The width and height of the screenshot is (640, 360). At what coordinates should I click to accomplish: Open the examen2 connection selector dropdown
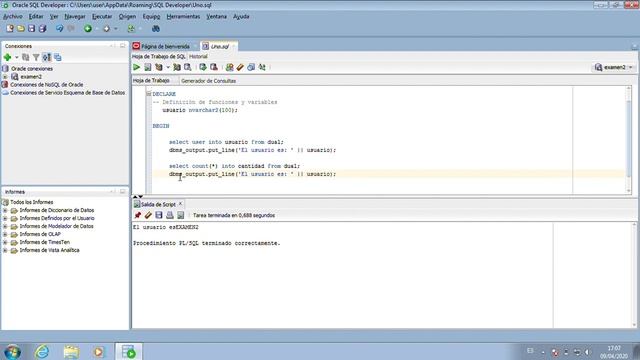click(x=613, y=67)
